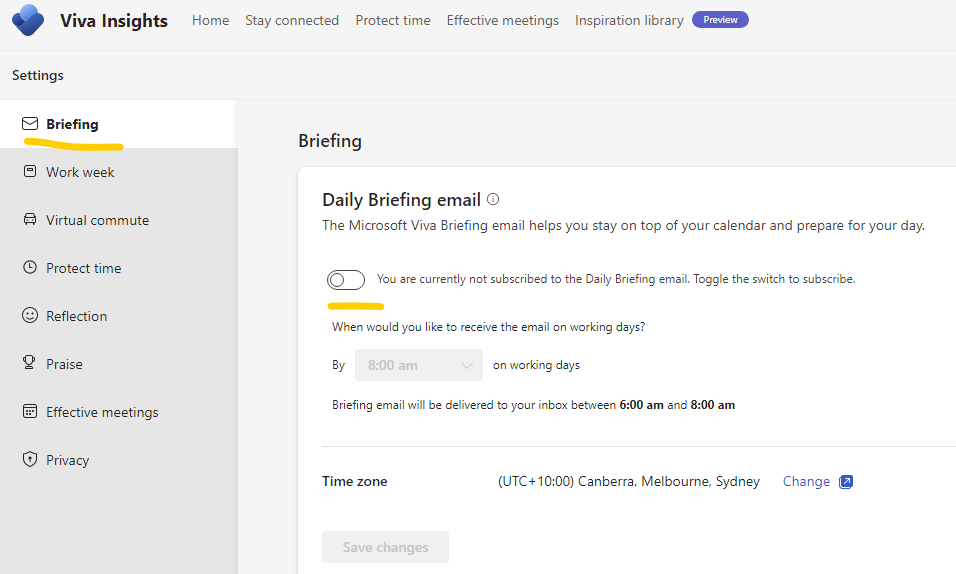
Task: Open the 8:00 am delivery time dropdown
Action: point(419,365)
